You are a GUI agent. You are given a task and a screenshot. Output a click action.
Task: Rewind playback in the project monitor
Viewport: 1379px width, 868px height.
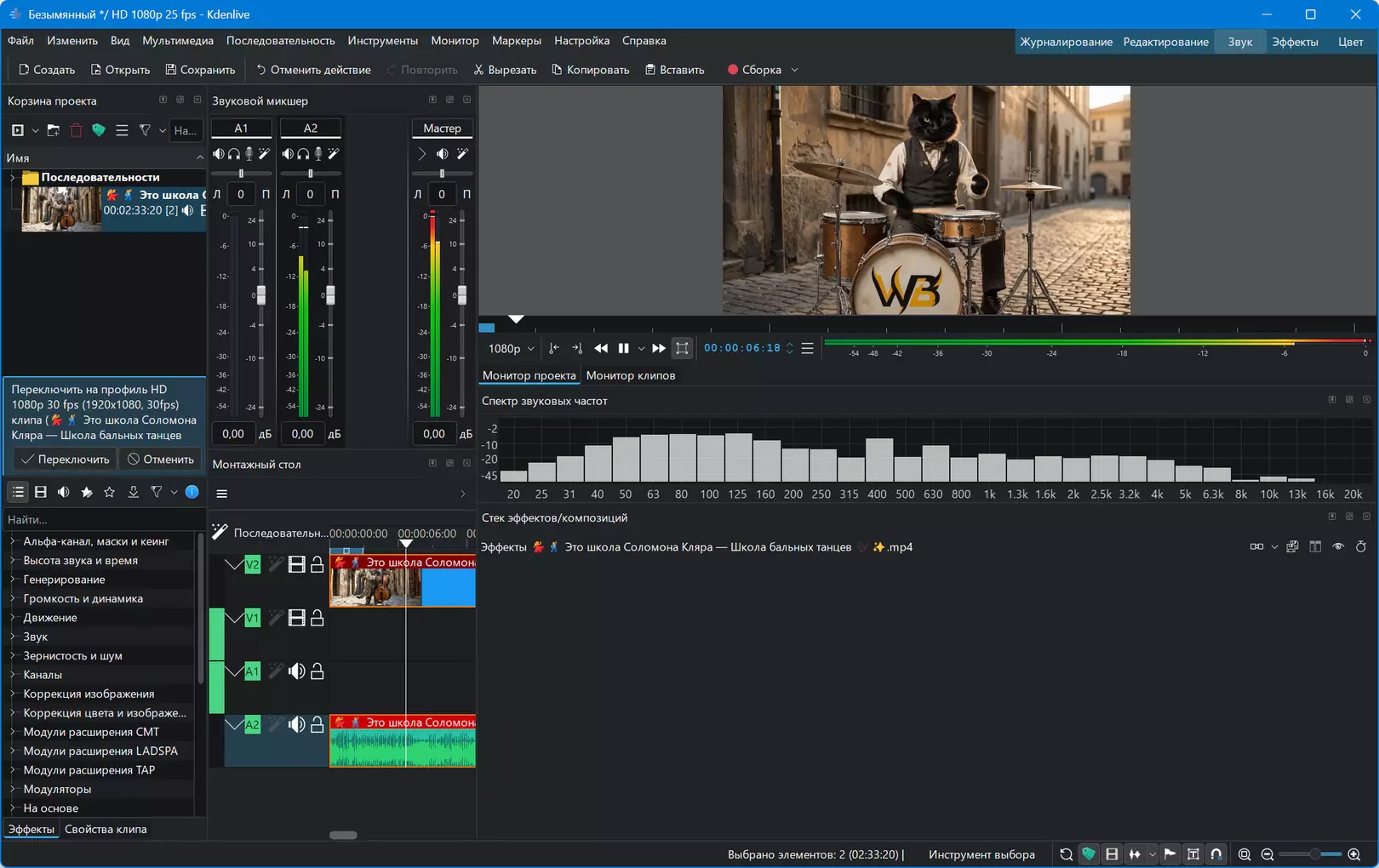pos(601,348)
